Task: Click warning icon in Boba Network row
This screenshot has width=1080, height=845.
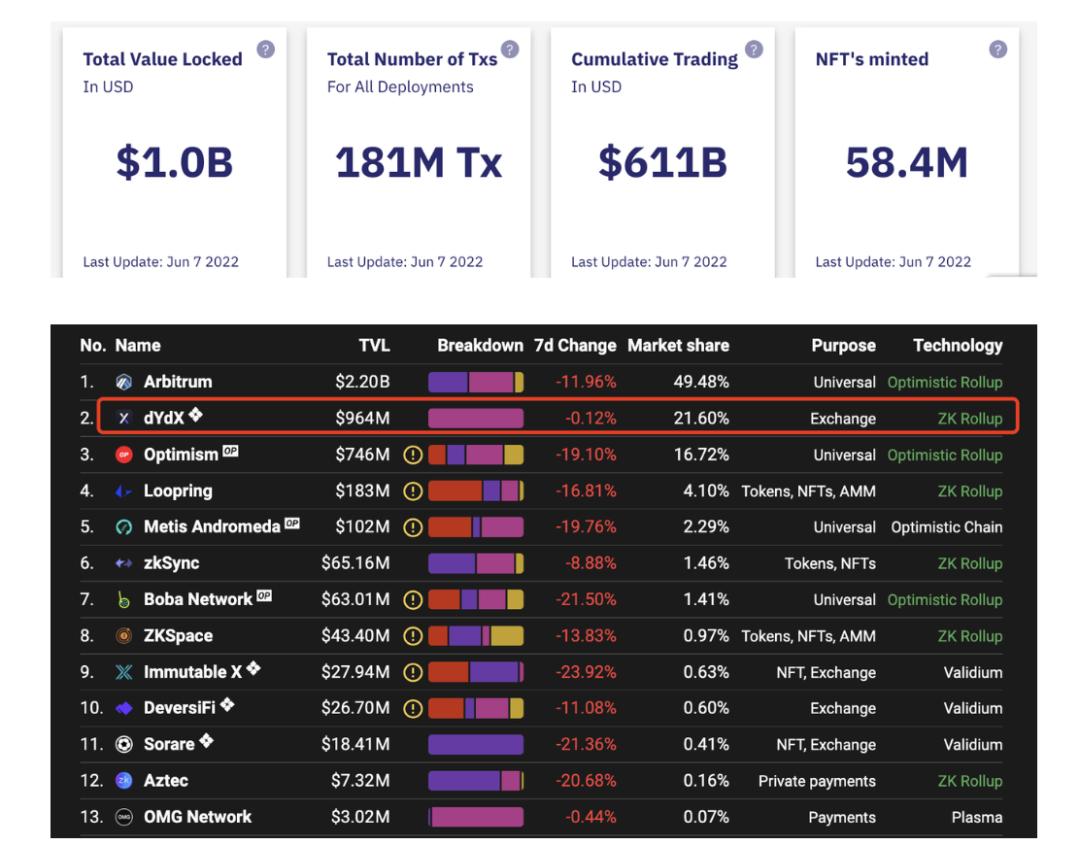Action: pyautogui.click(x=412, y=600)
